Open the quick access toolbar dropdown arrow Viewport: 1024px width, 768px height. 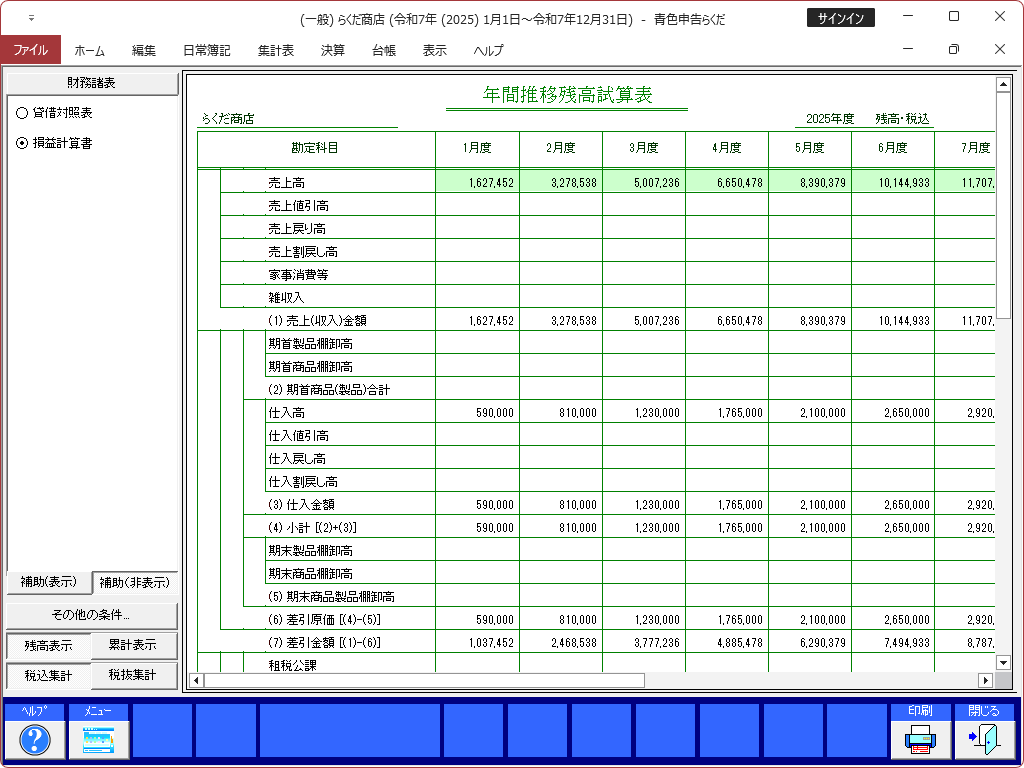click(31, 18)
